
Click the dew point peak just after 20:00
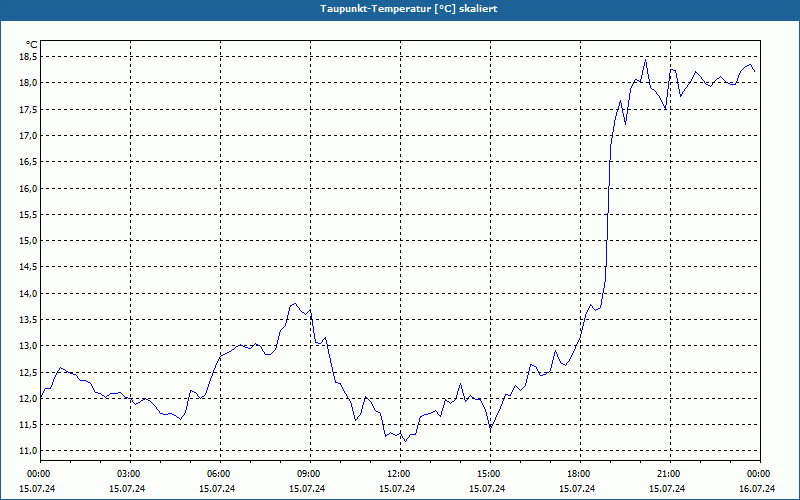[x=645, y=60]
